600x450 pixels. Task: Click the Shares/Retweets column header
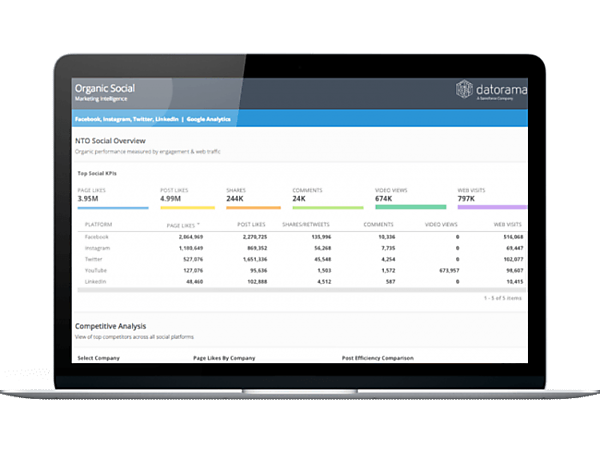coord(306,225)
